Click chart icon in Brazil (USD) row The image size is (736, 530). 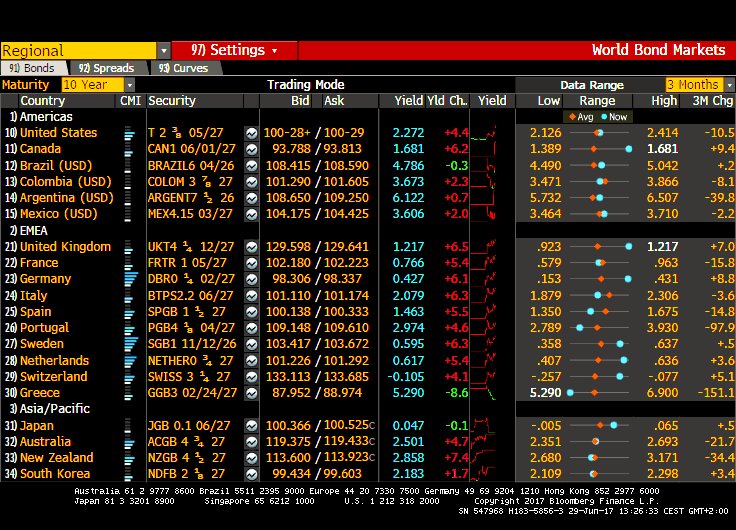tap(252, 166)
